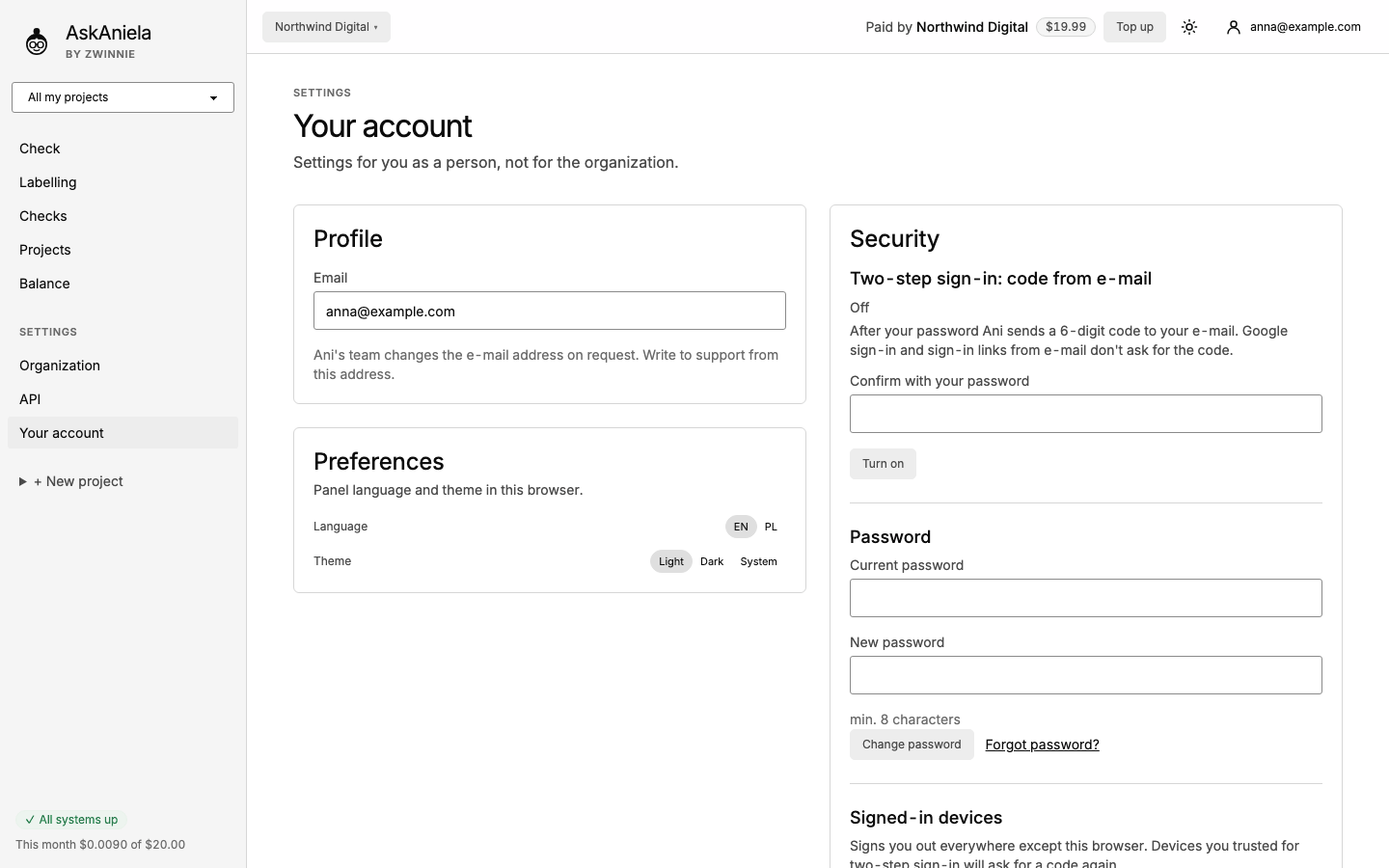
Task: Open Organization settings
Action: click(123, 366)
